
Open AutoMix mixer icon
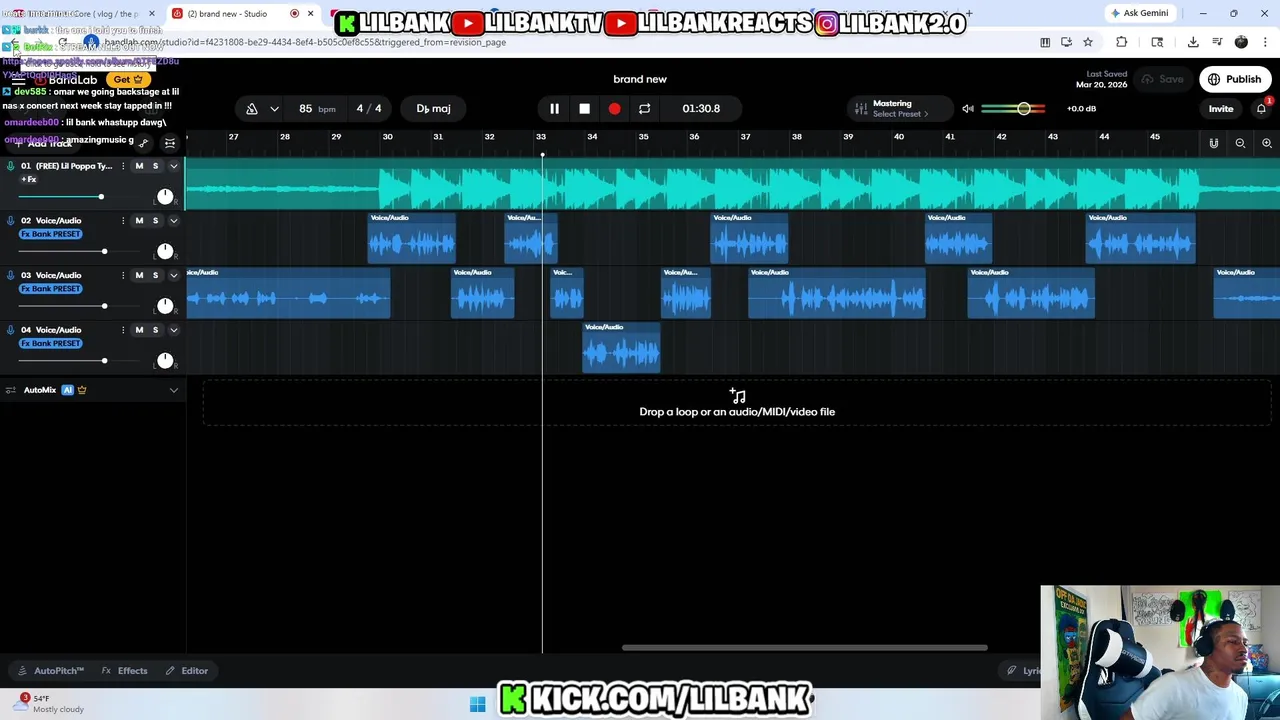[x=11, y=390]
